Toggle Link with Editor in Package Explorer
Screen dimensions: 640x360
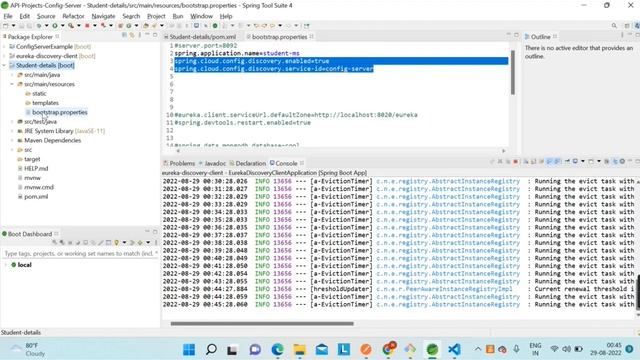pyautogui.click(x=132, y=36)
